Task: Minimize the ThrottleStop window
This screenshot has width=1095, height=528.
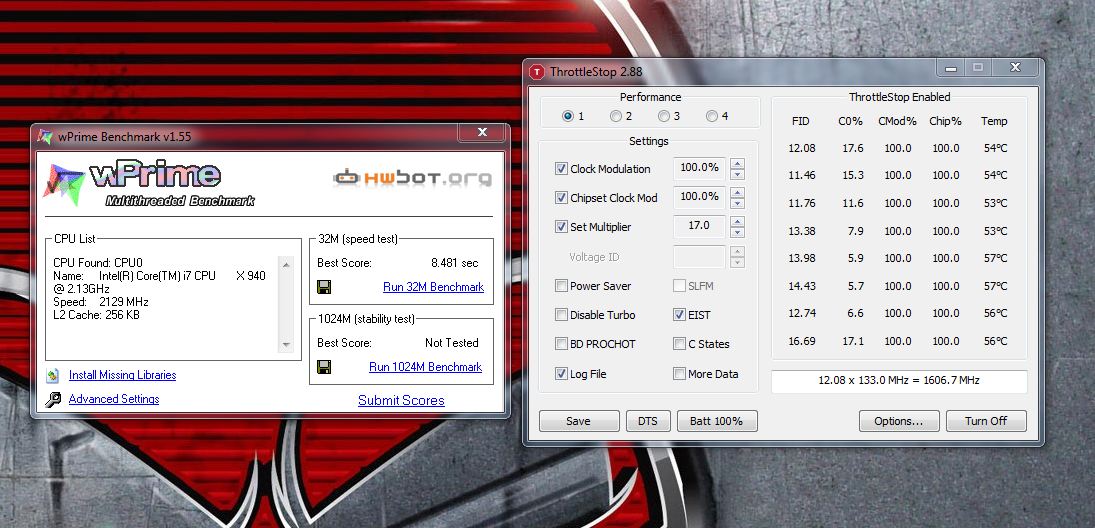Action: pos(950,68)
